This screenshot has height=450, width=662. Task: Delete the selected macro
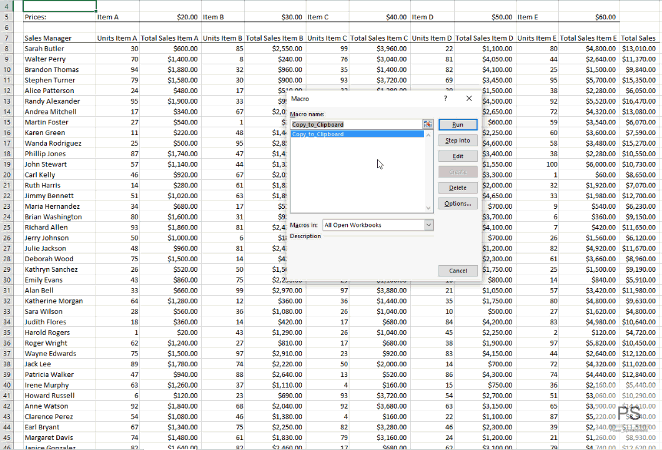tap(457, 188)
